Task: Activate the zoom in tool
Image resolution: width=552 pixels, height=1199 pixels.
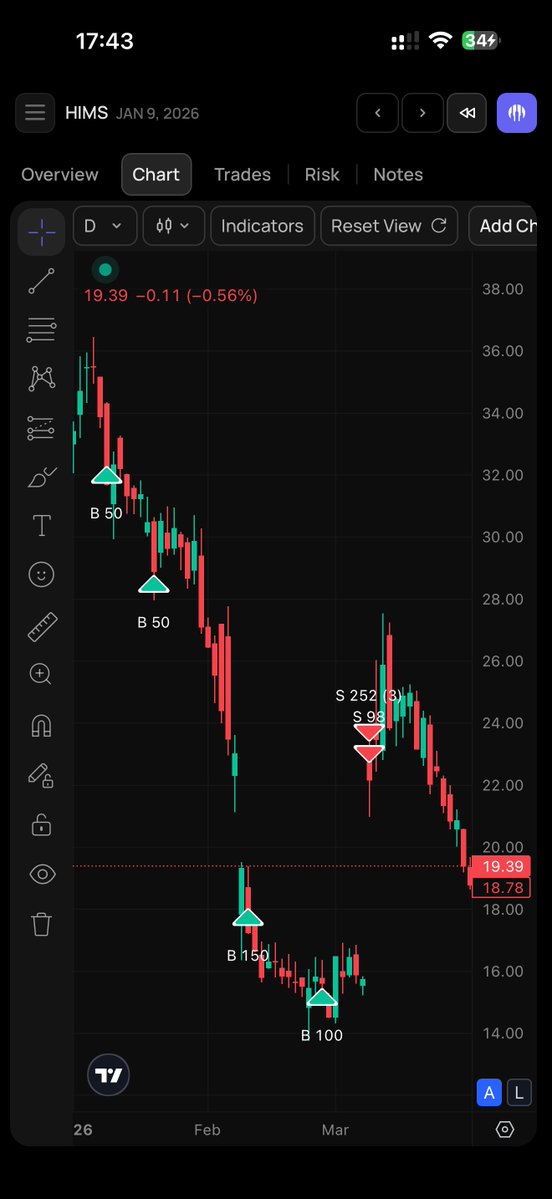Action: click(41, 674)
